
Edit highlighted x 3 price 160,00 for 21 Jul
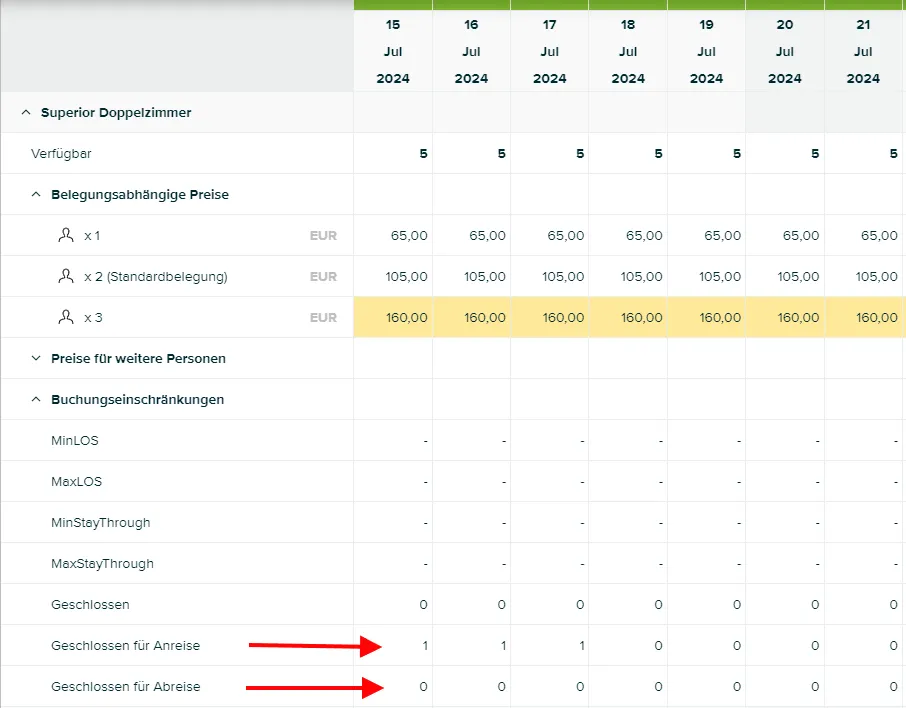863,317
